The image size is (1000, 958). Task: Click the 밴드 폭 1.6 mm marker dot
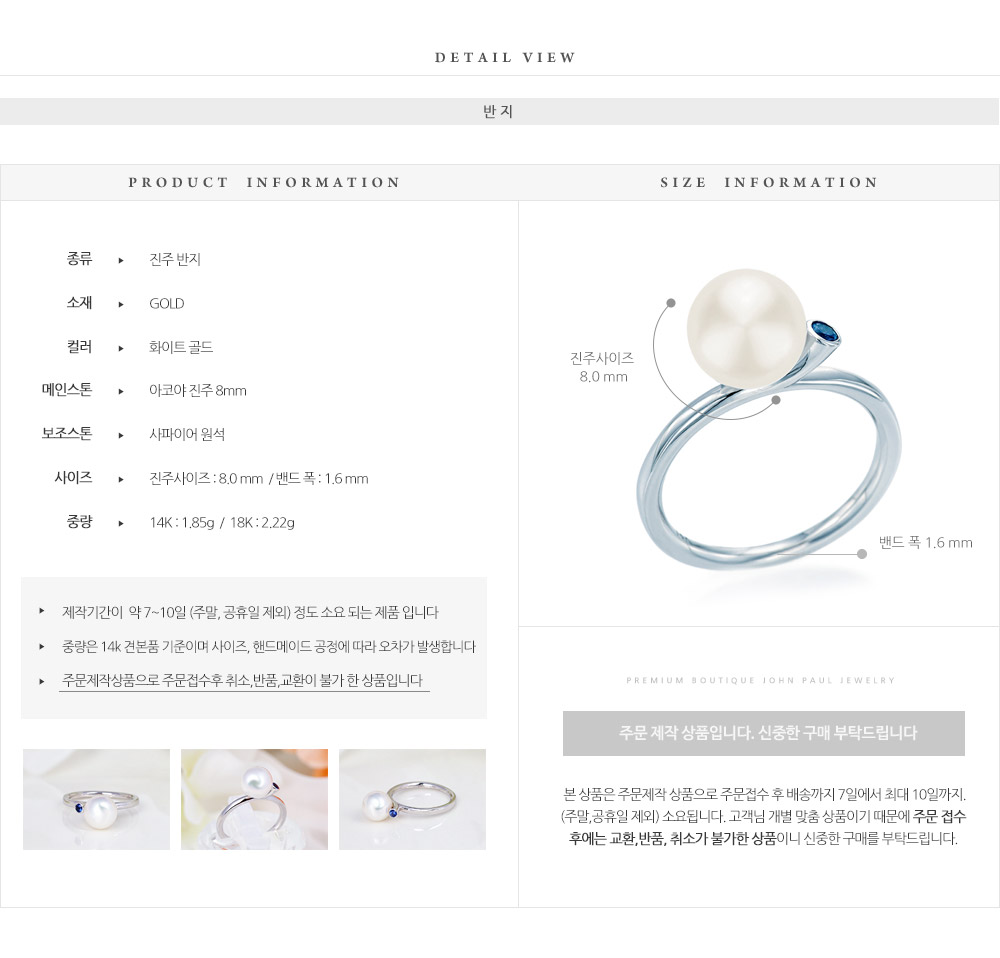[x=862, y=554]
